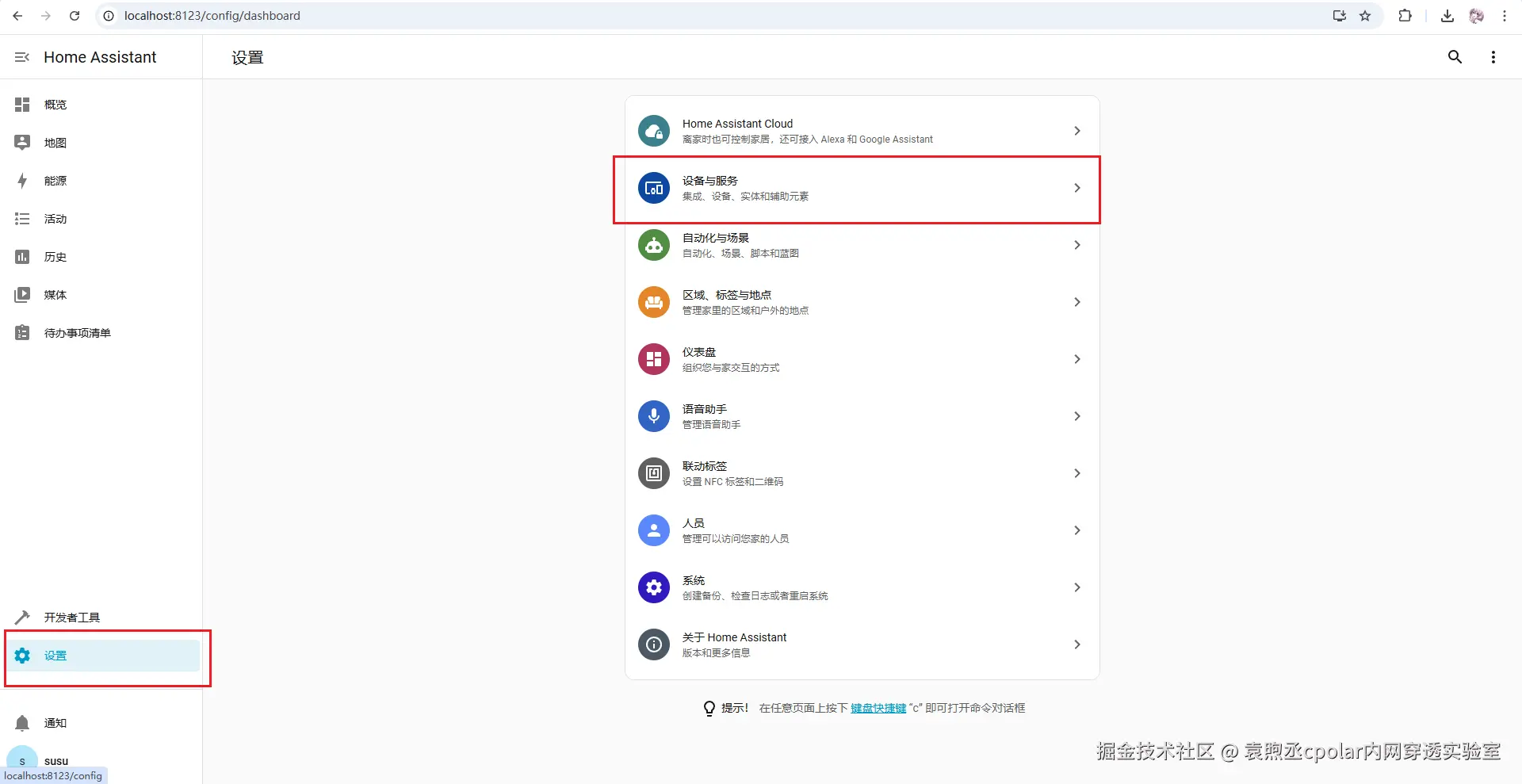Click the 地图 map icon in sidebar
The width and height of the screenshot is (1522, 784).
[x=22, y=143]
